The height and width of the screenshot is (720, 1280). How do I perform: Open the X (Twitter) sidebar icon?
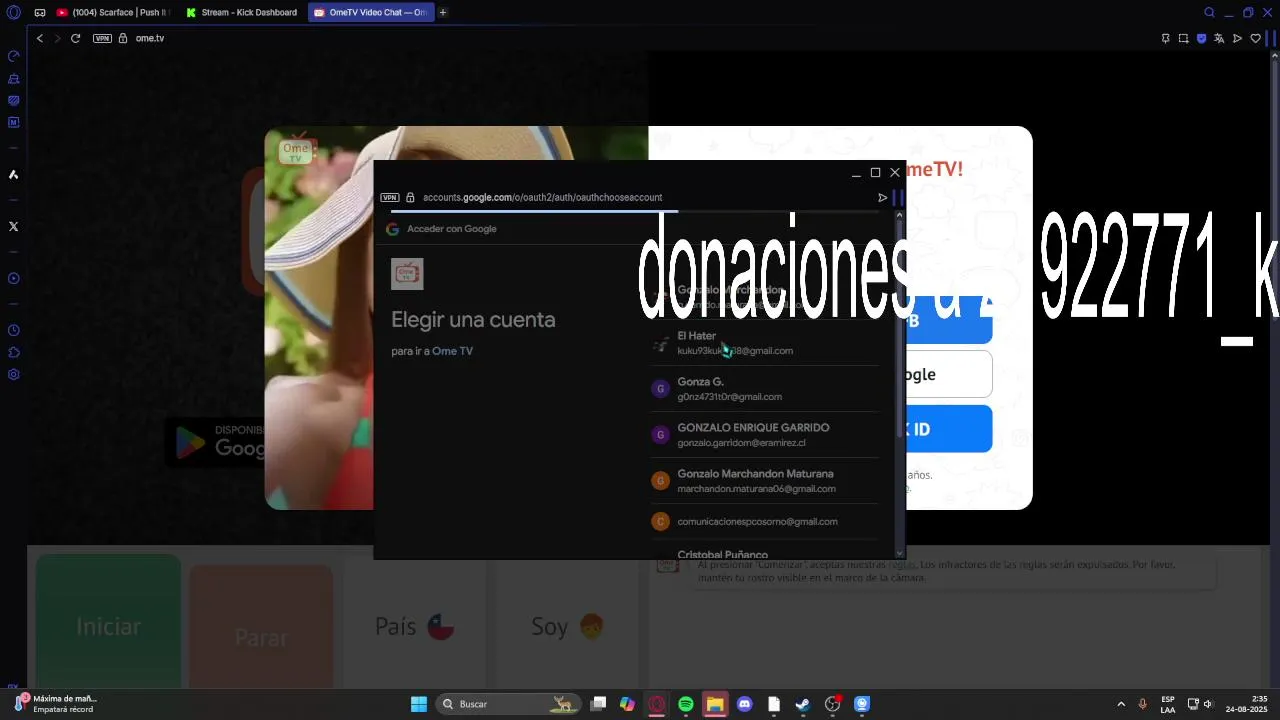pos(14,227)
